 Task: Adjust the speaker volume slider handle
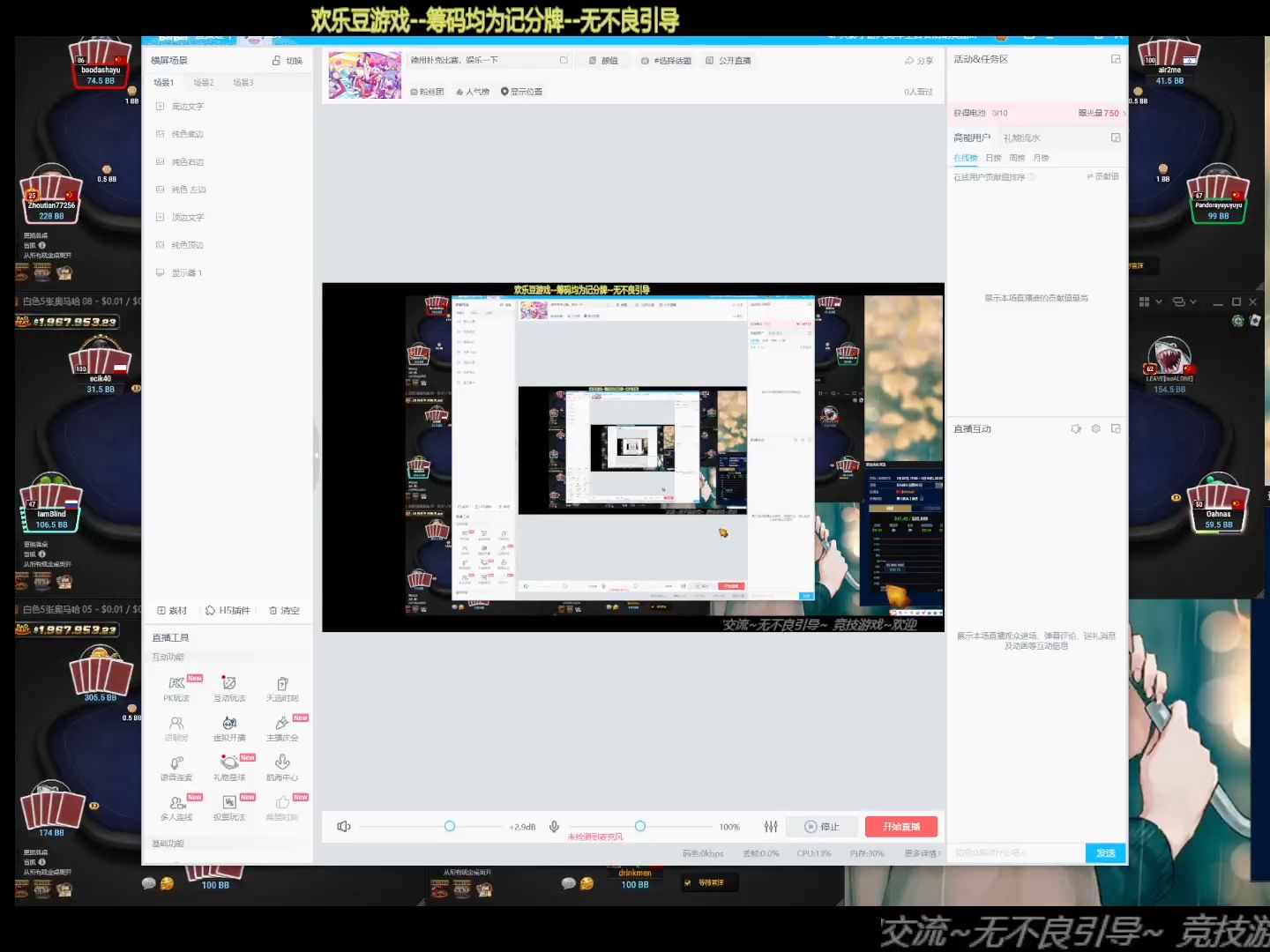pos(450,826)
